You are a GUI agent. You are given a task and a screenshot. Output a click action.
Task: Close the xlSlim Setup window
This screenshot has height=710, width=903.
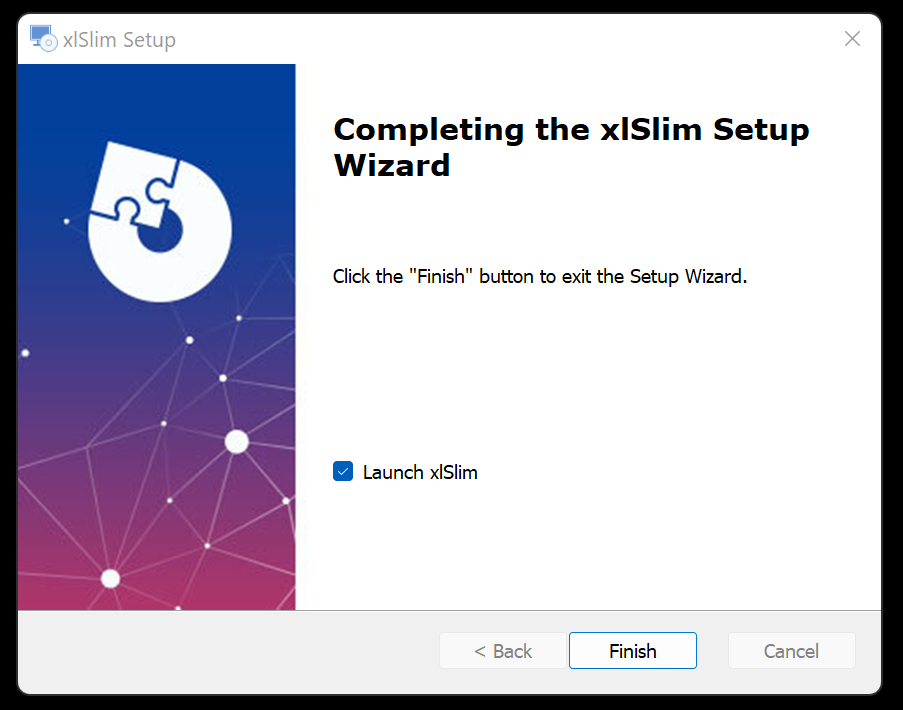tap(852, 39)
